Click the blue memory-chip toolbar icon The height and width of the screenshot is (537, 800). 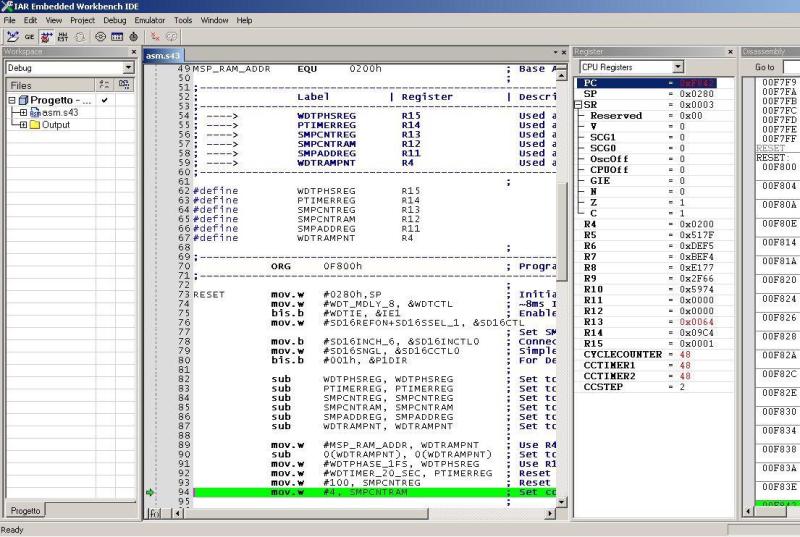tap(117, 37)
